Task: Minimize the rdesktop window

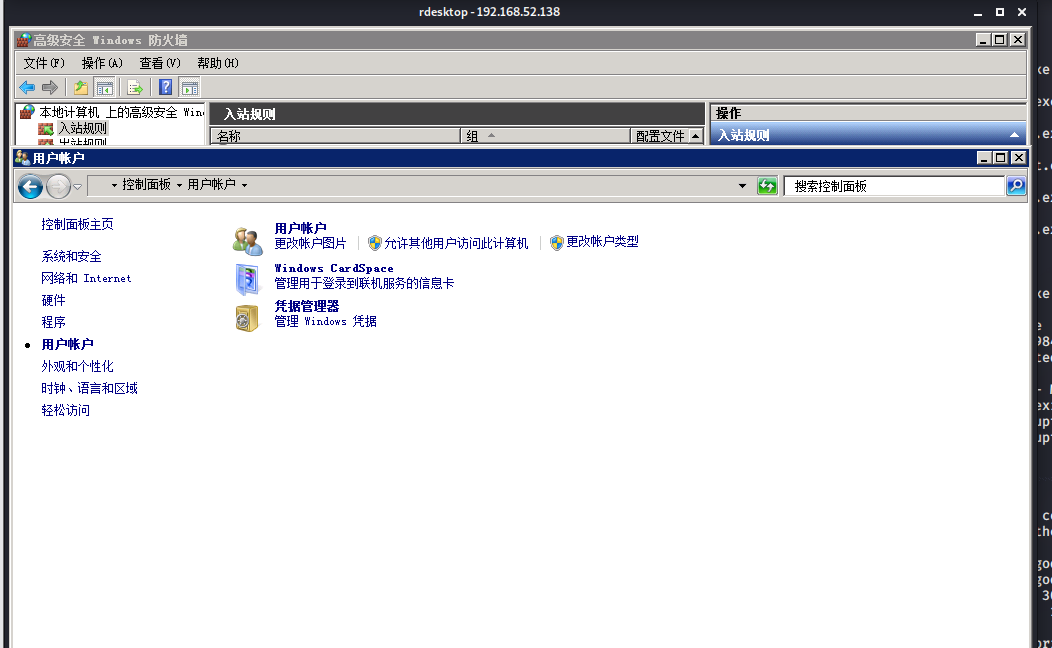Action: (x=978, y=12)
